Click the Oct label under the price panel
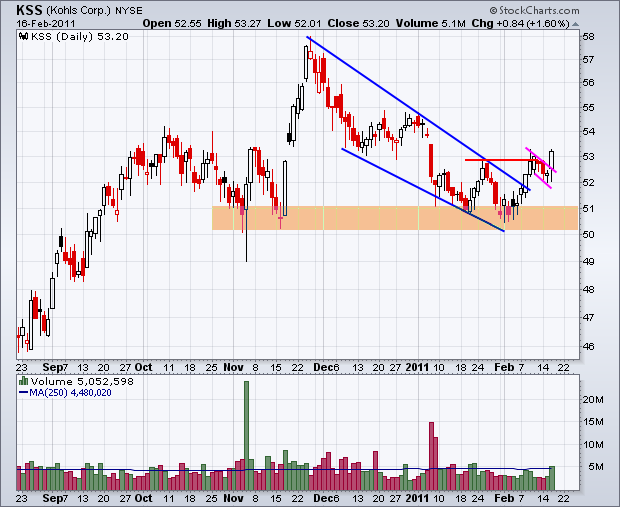The width and height of the screenshot is (620, 507). [x=143, y=367]
